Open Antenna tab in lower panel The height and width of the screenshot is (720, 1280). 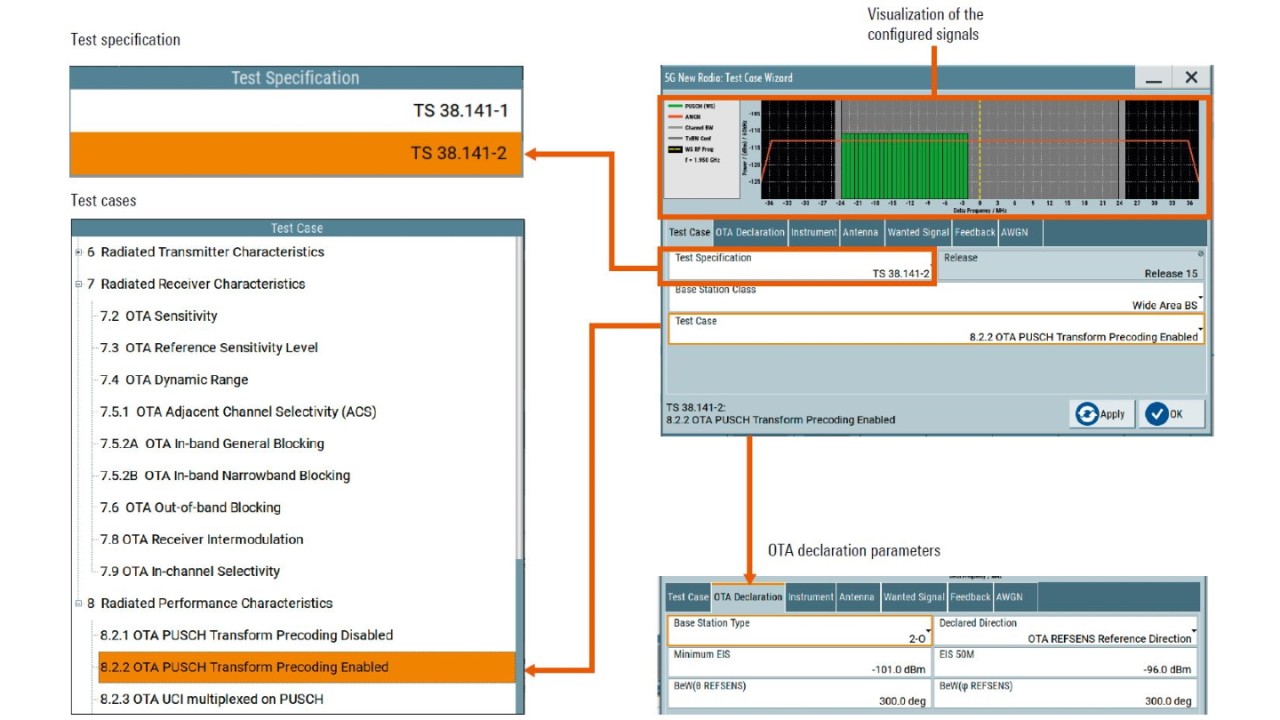(x=857, y=597)
